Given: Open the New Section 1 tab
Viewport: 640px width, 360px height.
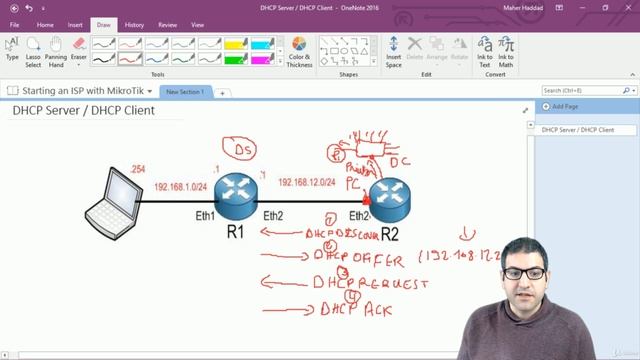Looking at the screenshot, I should (x=185, y=92).
